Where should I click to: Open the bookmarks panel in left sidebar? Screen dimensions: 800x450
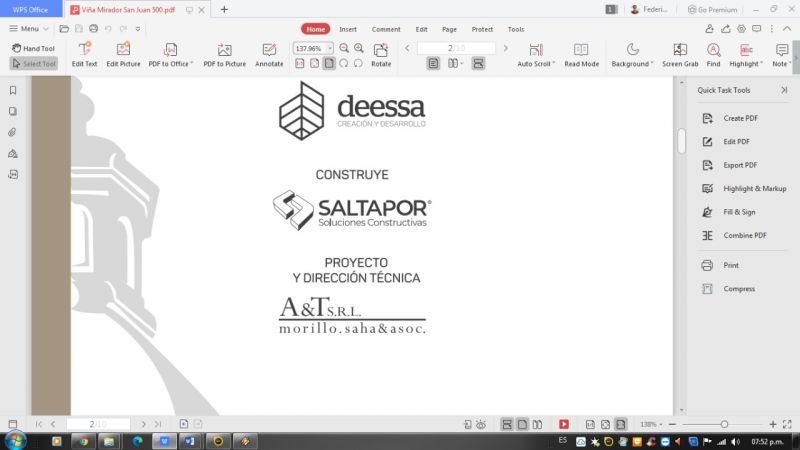point(13,90)
